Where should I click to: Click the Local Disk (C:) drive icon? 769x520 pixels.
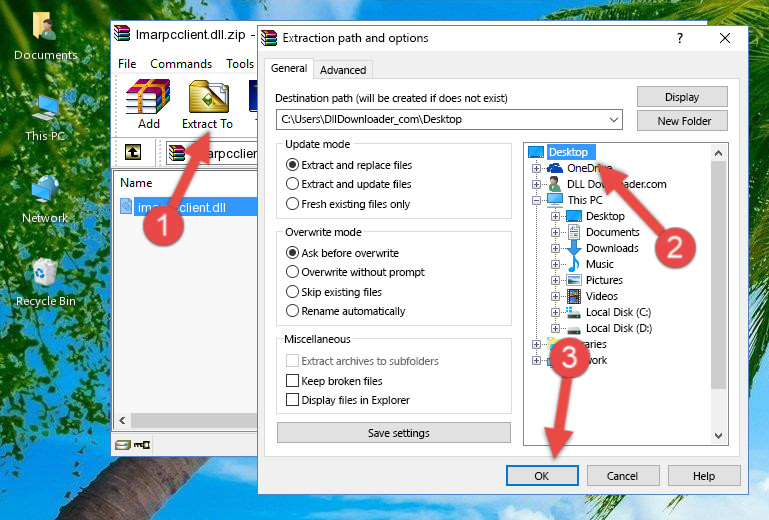click(x=573, y=312)
